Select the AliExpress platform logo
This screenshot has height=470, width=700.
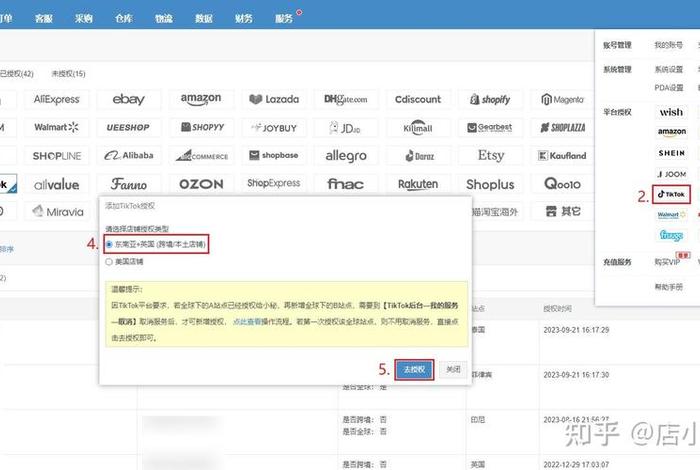pyautogui.click(x=57, y=100)
